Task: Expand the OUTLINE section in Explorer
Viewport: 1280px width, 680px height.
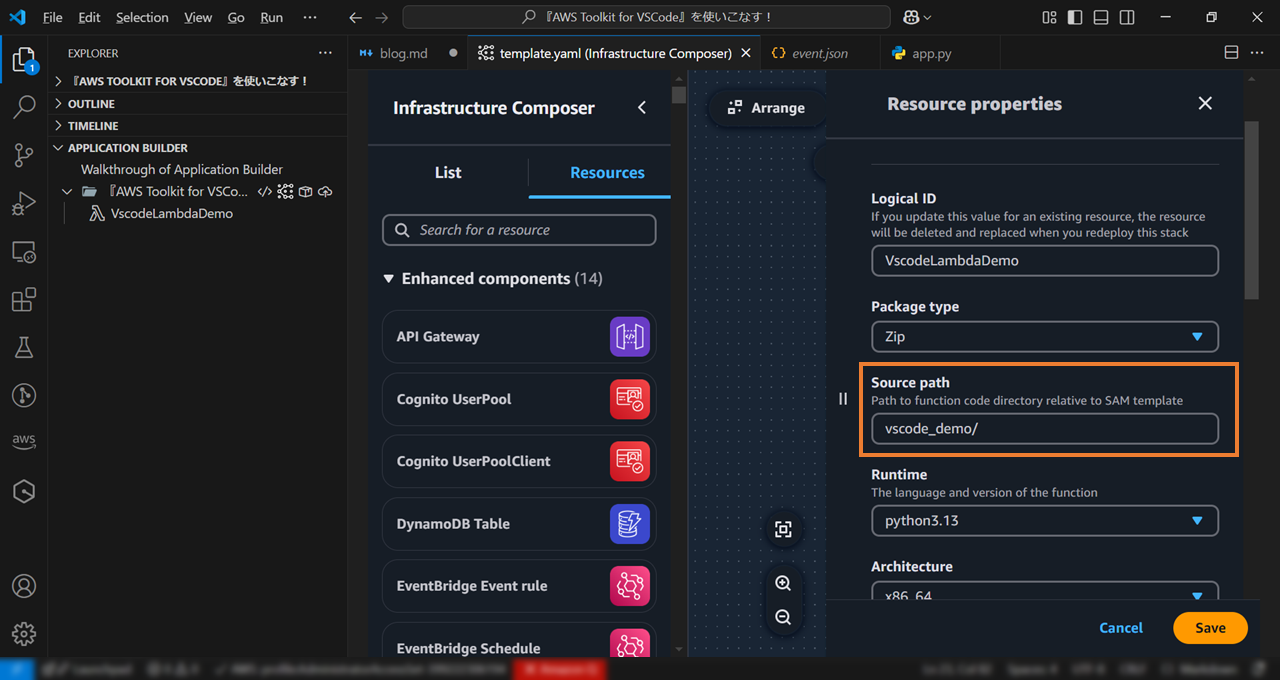Action: 90,103
